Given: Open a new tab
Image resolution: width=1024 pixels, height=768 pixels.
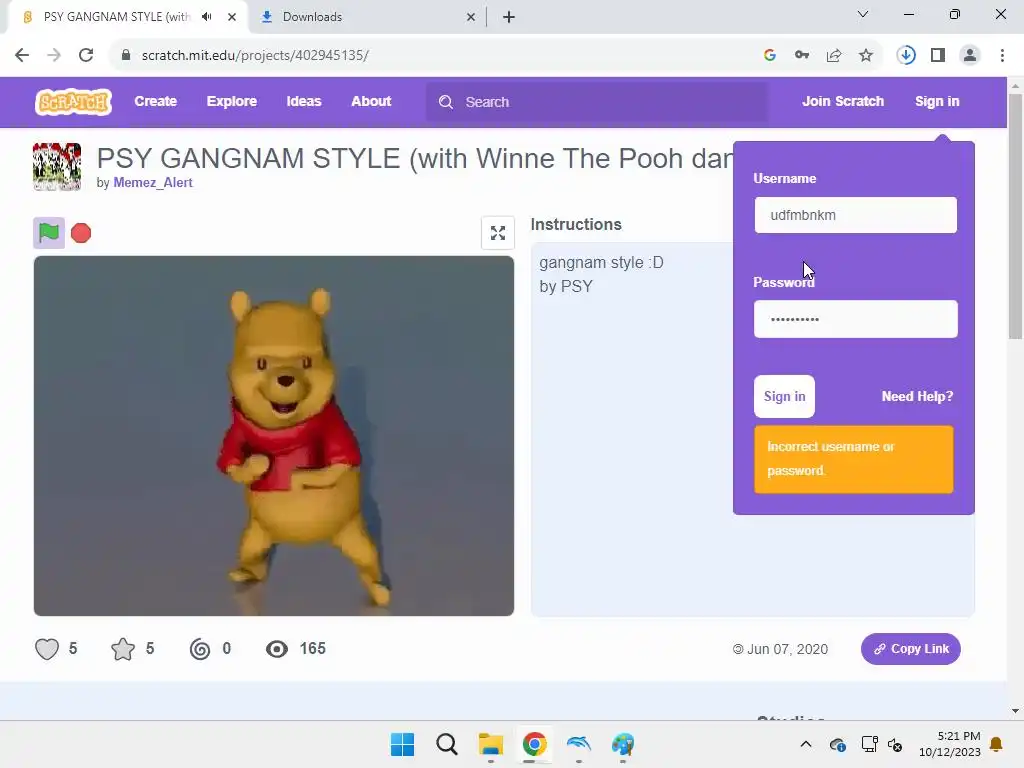Looking at the screenshot, I should (509, 17).
